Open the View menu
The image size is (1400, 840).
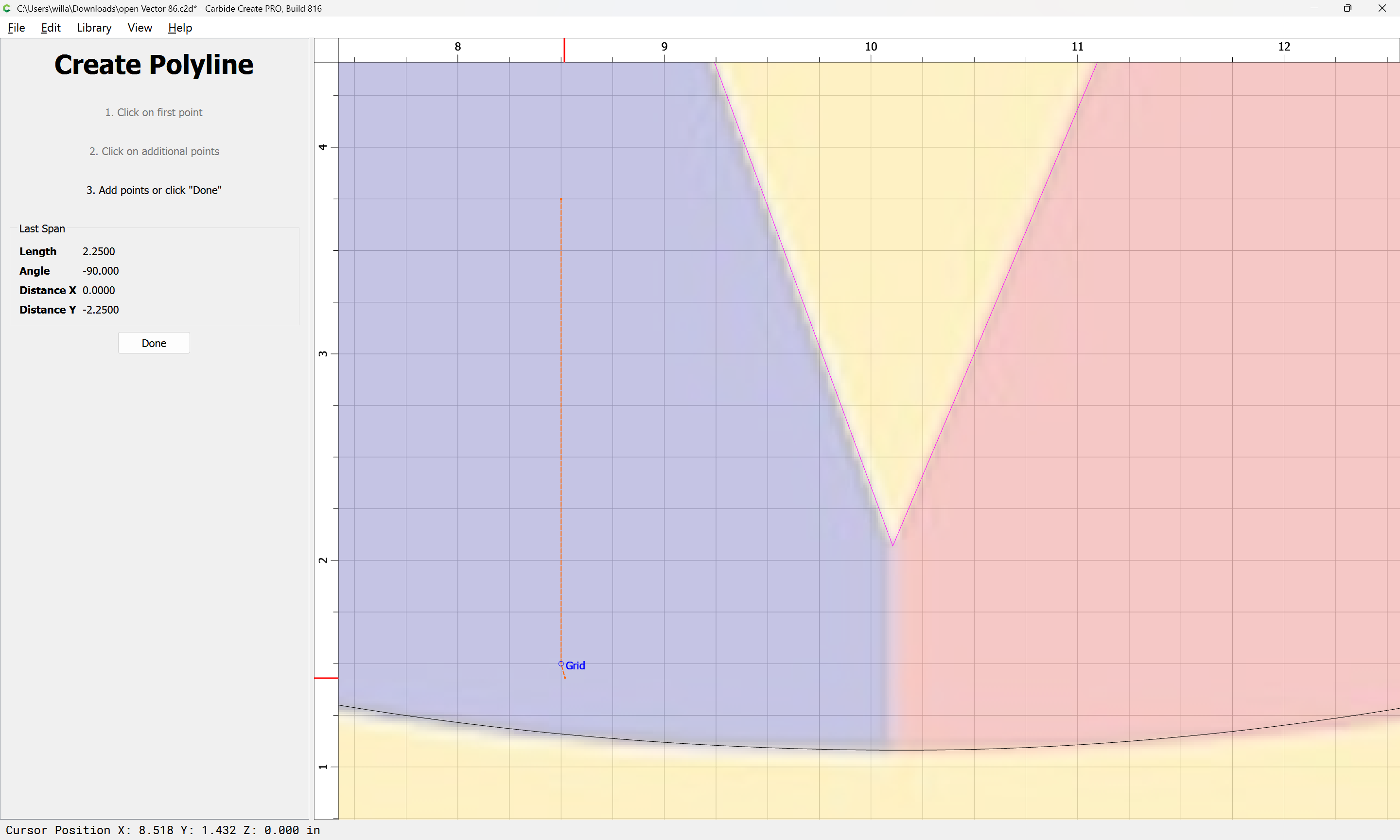pyautogui.click(x=140, y=28)
